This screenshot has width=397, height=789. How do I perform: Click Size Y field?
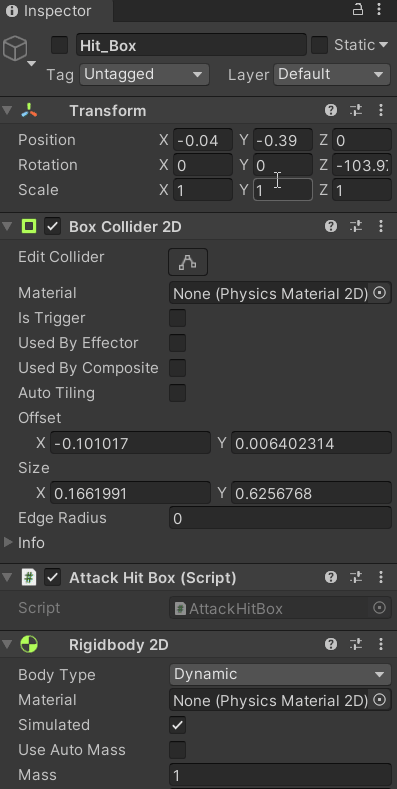[311, 493]
